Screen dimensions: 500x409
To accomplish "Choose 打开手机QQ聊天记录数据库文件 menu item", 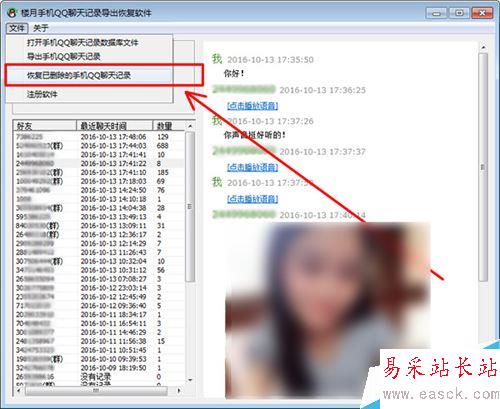I will tap(82, 43).
